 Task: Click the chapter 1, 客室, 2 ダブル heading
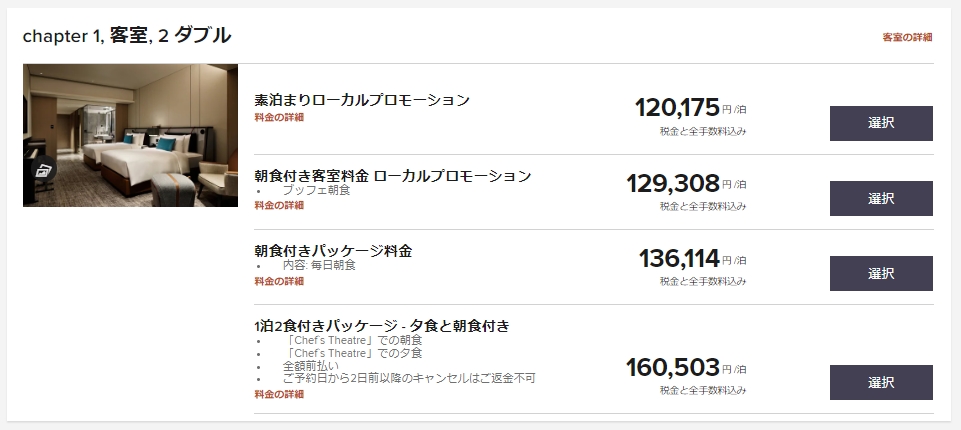pyautogui.click(x=127, y=36)
